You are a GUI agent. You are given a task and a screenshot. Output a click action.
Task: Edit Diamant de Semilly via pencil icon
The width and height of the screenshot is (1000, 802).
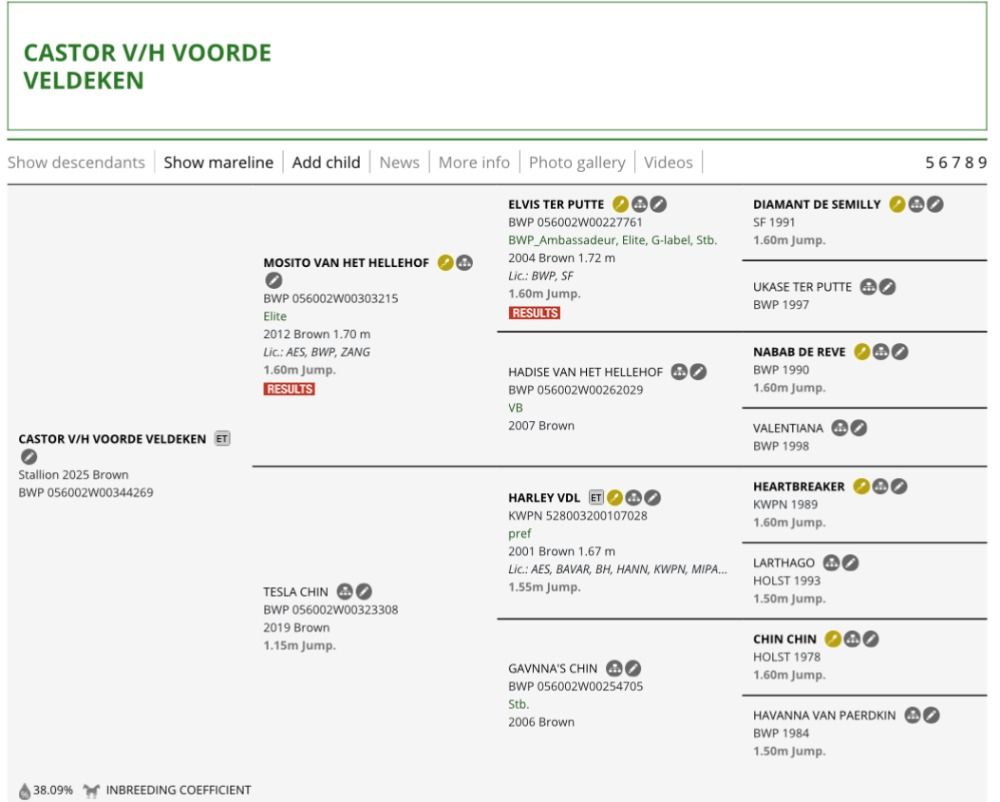(936, 204)
